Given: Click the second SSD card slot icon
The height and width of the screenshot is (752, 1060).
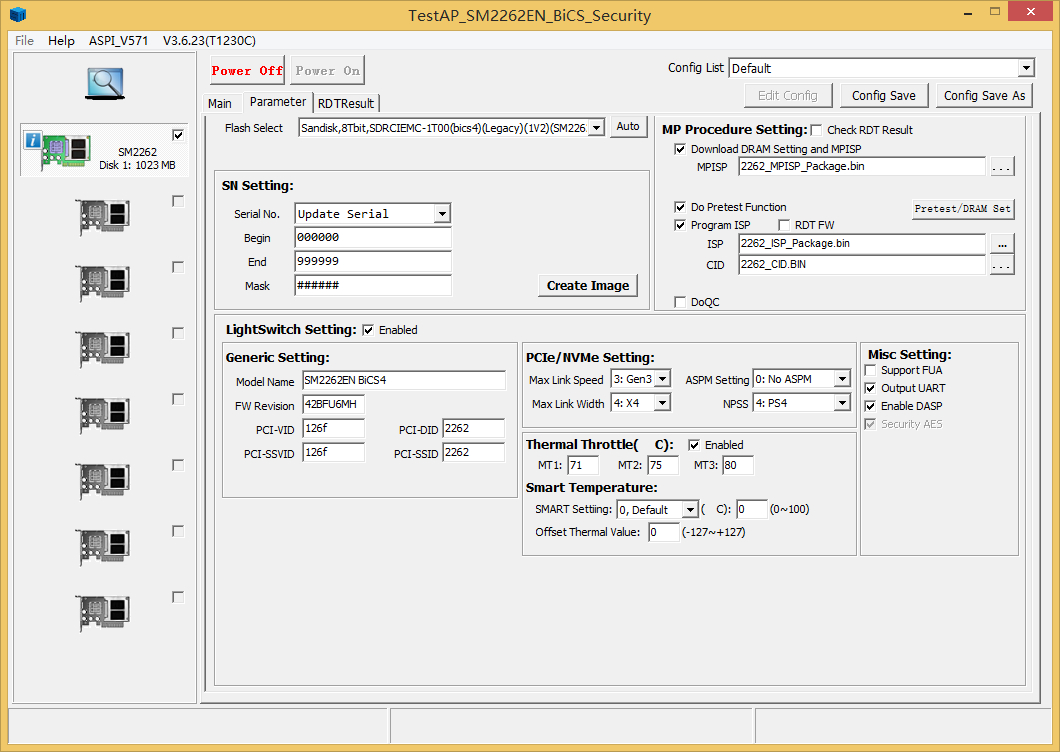Looking at the screenshot, I should [103, 217].
